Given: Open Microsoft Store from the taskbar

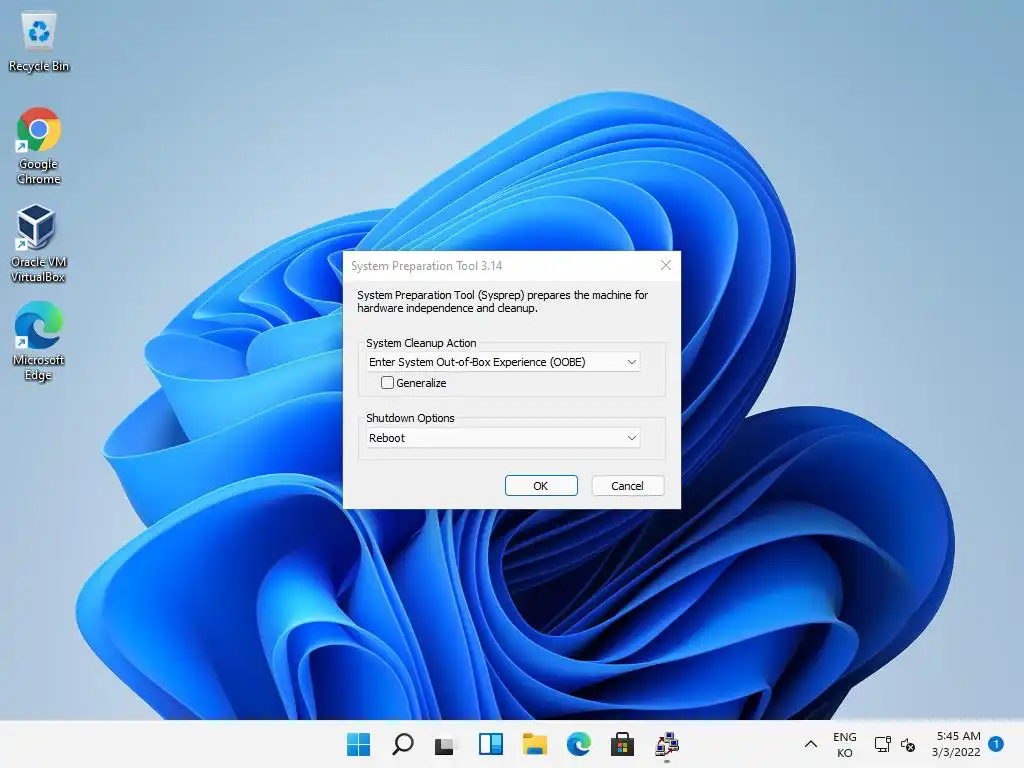Looking at the screenshot, I should 622,744.
